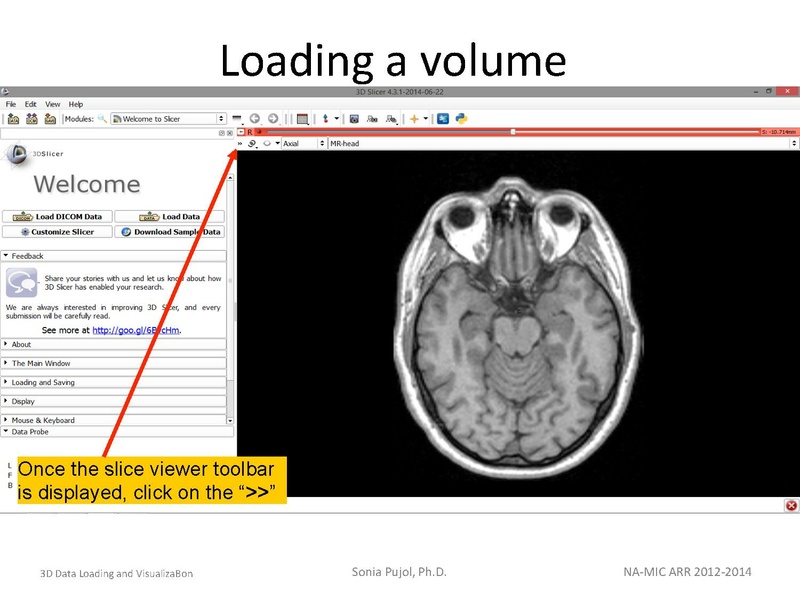Close the module panel with its x icon

[230, 133]
